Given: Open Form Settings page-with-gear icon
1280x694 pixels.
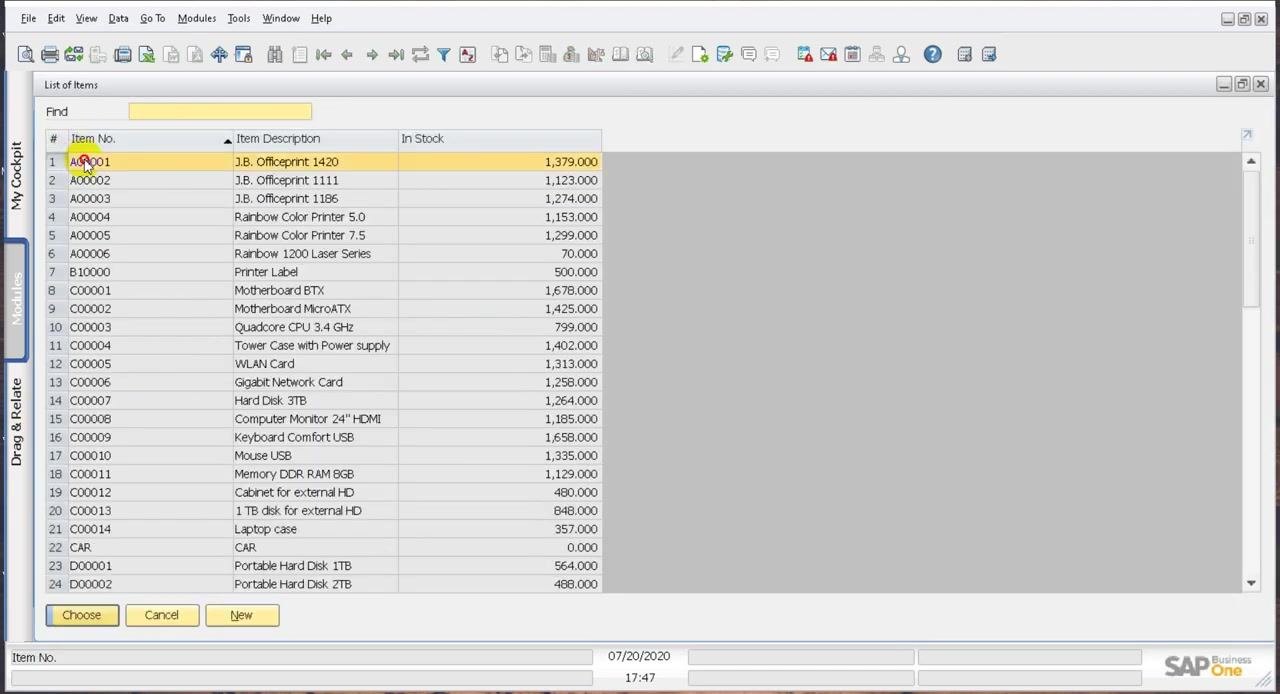Looking at the screenshot, I should click(700, 55).
